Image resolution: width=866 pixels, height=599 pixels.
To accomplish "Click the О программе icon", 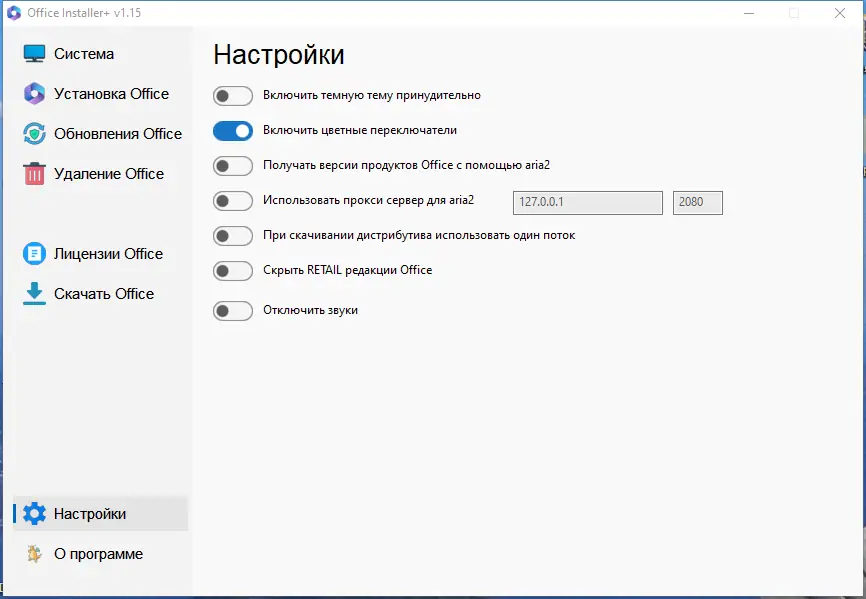I will pyautogui.click(x=34, y=554).
